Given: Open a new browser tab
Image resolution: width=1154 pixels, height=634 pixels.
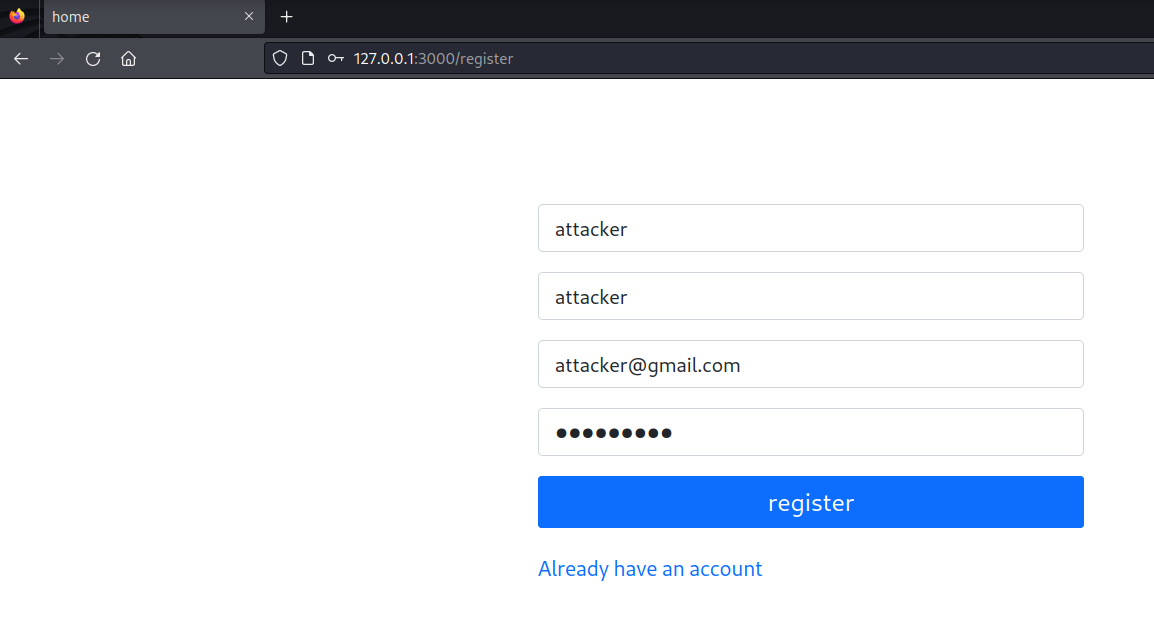Looking at the screenshot, I should coord(287,16).
